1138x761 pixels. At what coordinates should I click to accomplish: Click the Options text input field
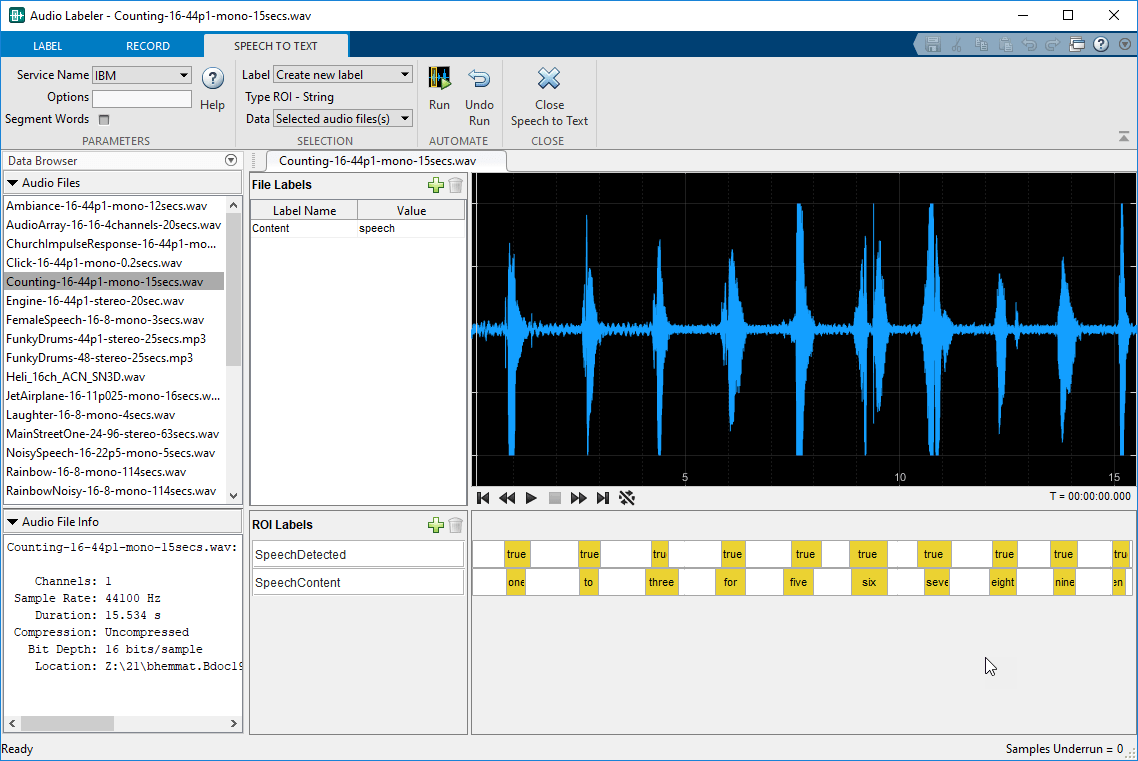[142, 98]
